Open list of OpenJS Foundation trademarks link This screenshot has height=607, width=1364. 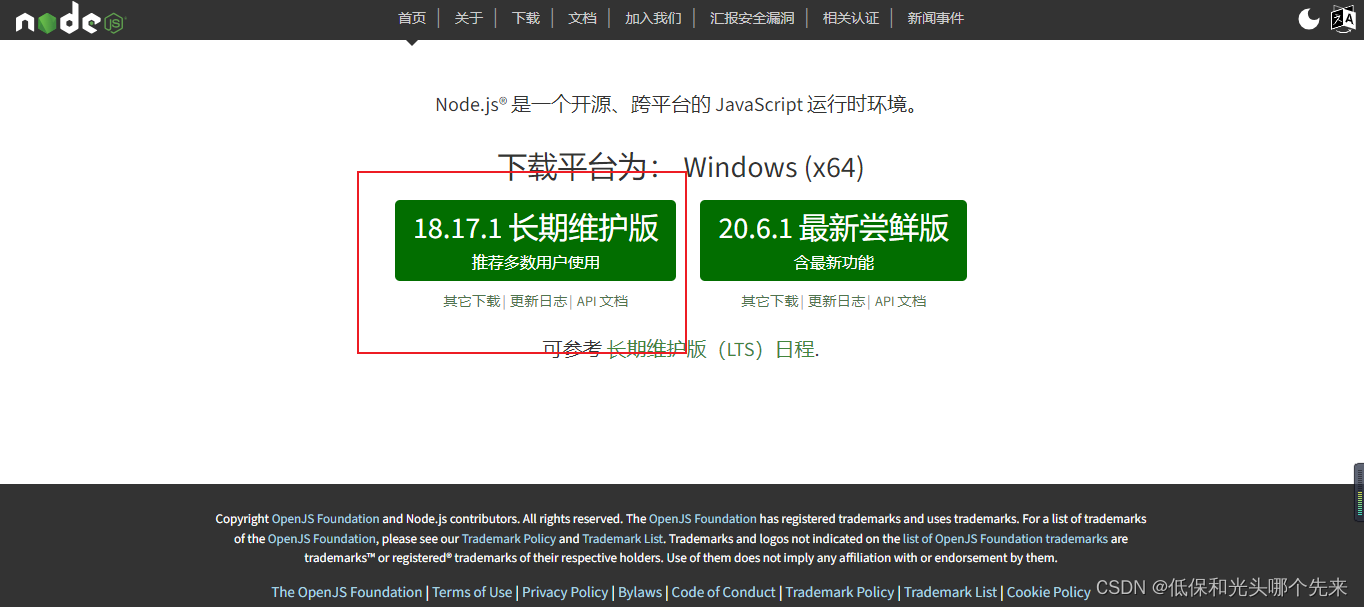1005,539
